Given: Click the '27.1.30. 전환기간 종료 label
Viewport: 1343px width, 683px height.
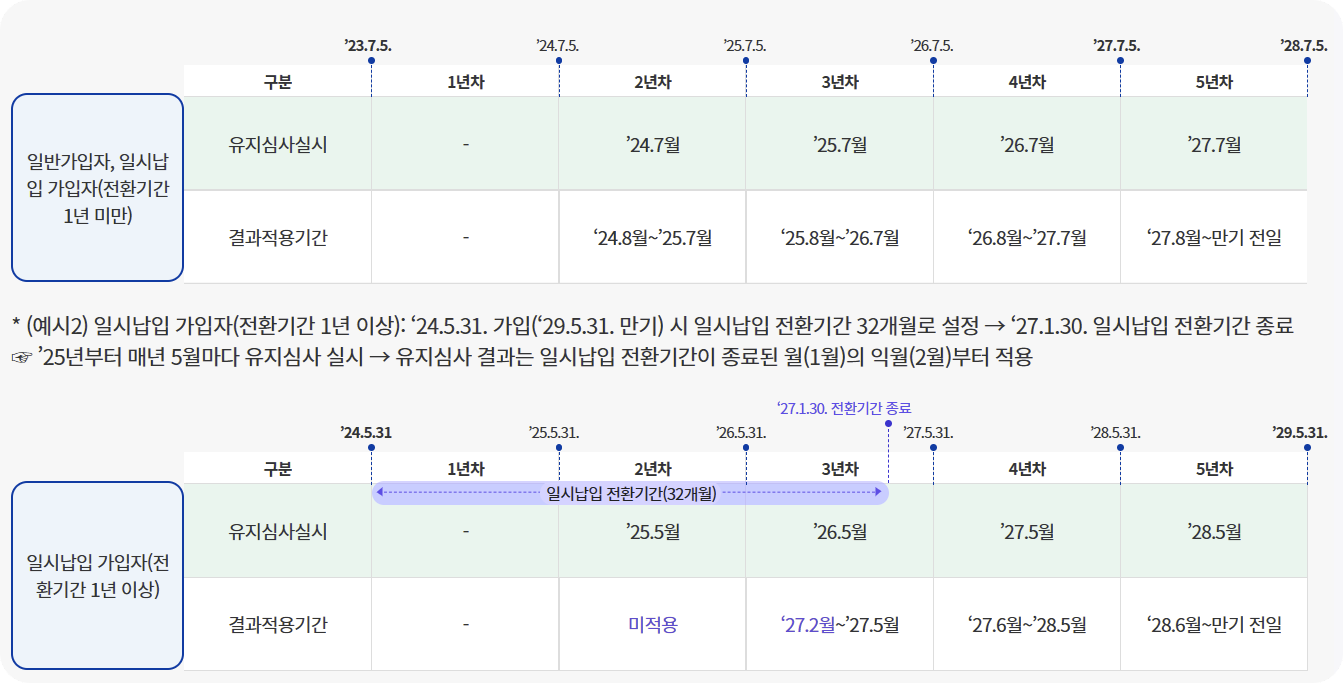Looking at the screenshot, I should click(x=843, y=408).
